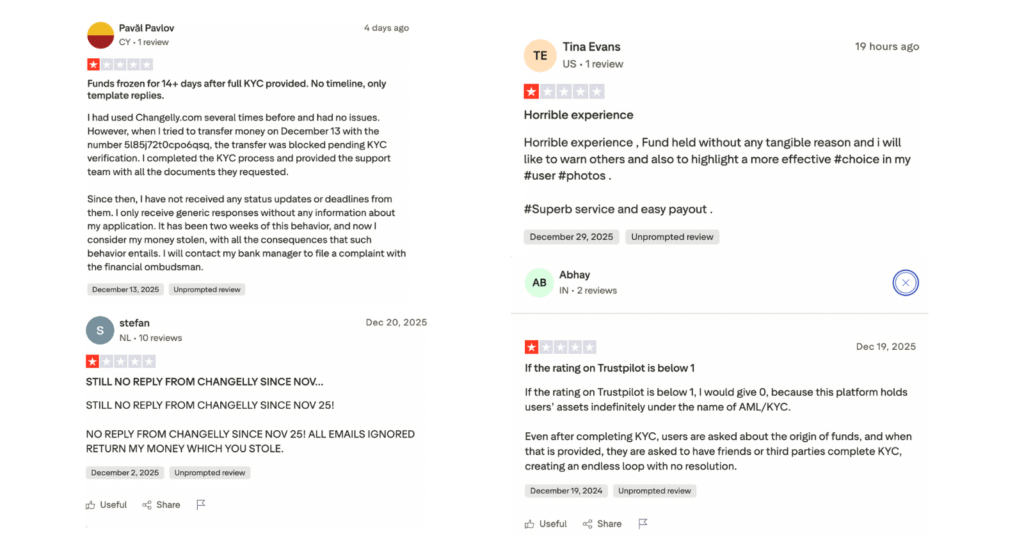
Task: Click stefan's gray S avatar
Action: (100, 330)
